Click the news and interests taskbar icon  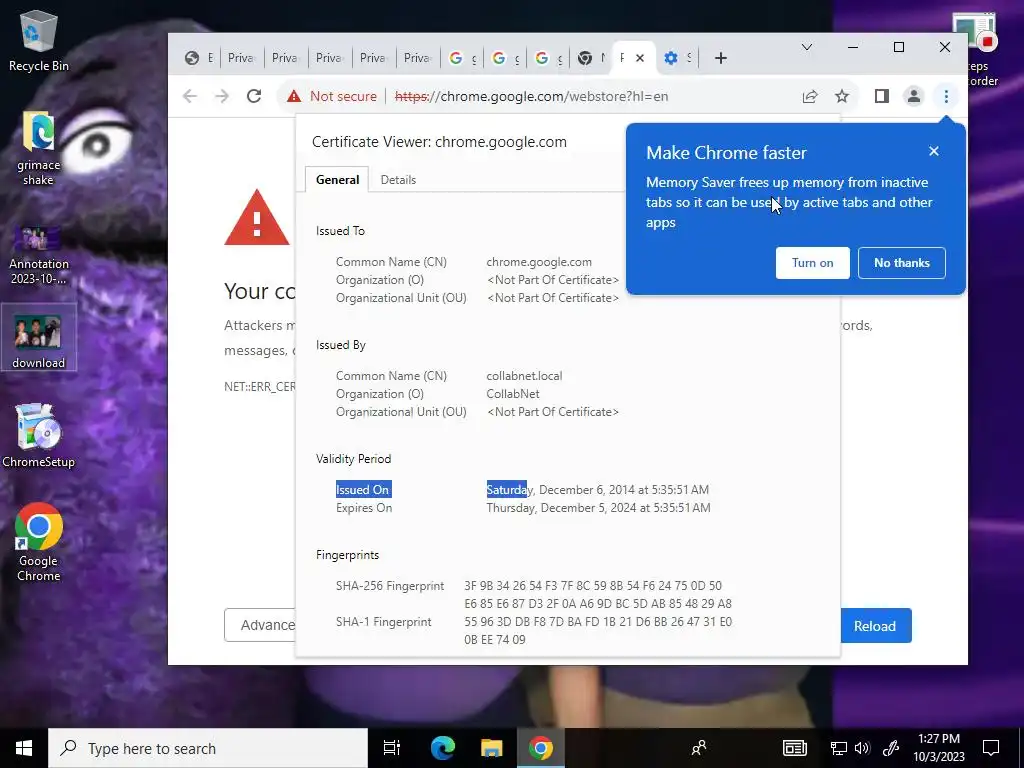(x=795, y=748)
